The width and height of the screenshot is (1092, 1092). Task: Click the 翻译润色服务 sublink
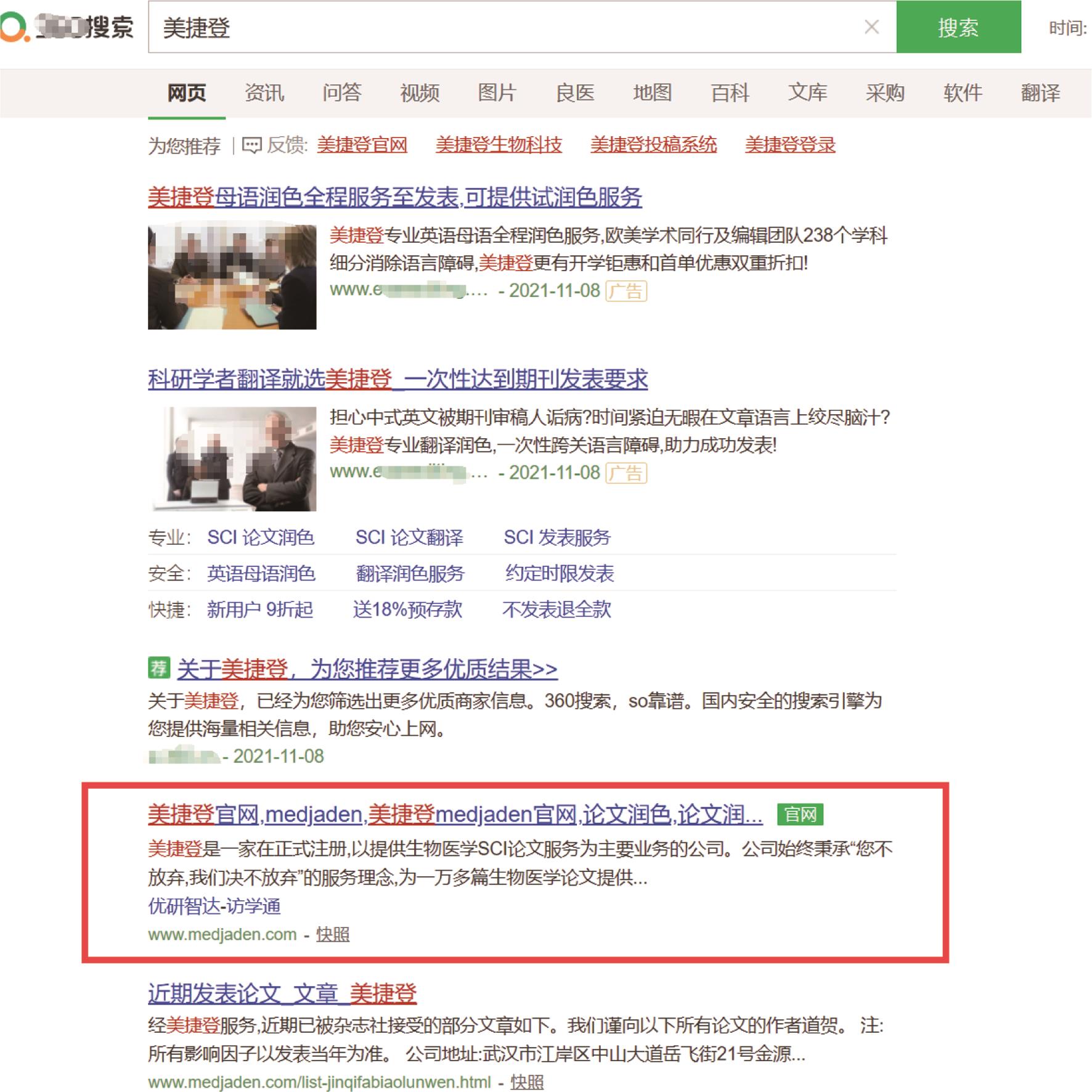(x=410, y=574)
